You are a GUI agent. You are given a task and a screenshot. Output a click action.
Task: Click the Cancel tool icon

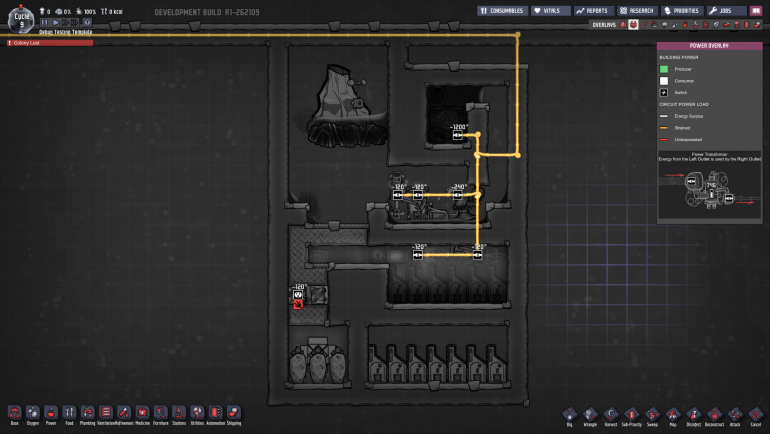(755, 412)
